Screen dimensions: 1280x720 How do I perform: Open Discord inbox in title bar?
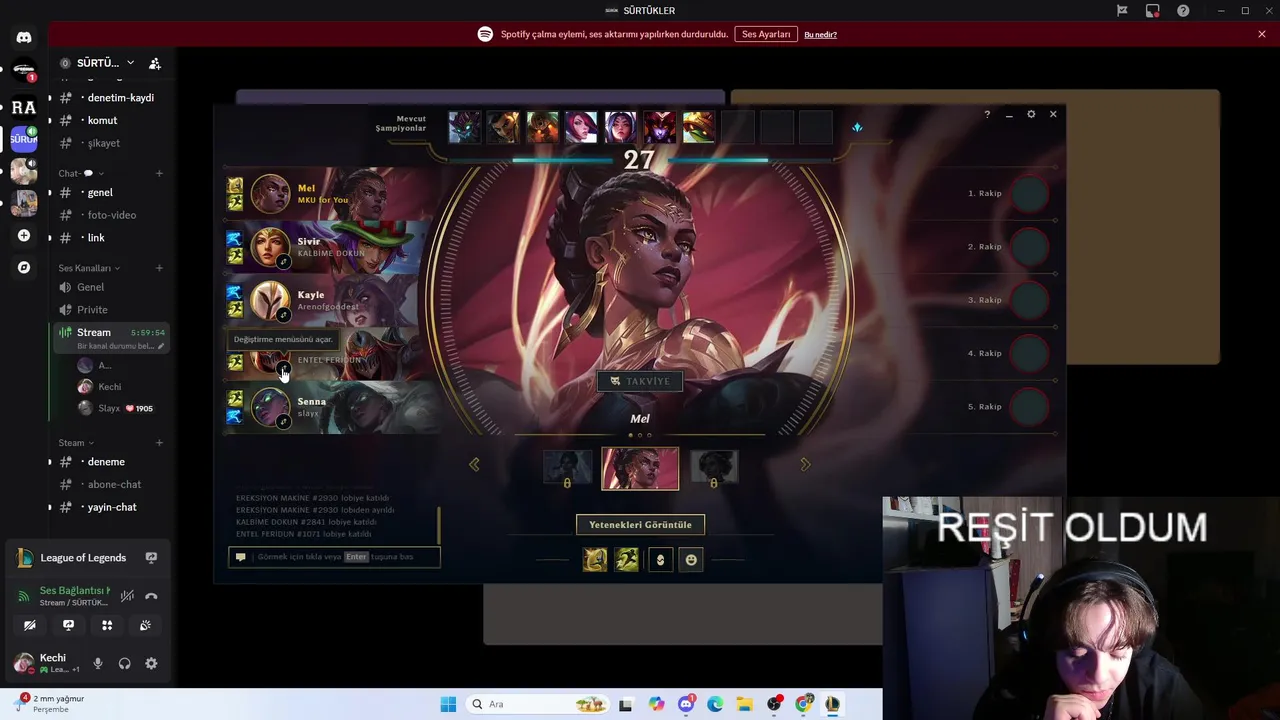pyautogui.click(x=1153, y=11)
